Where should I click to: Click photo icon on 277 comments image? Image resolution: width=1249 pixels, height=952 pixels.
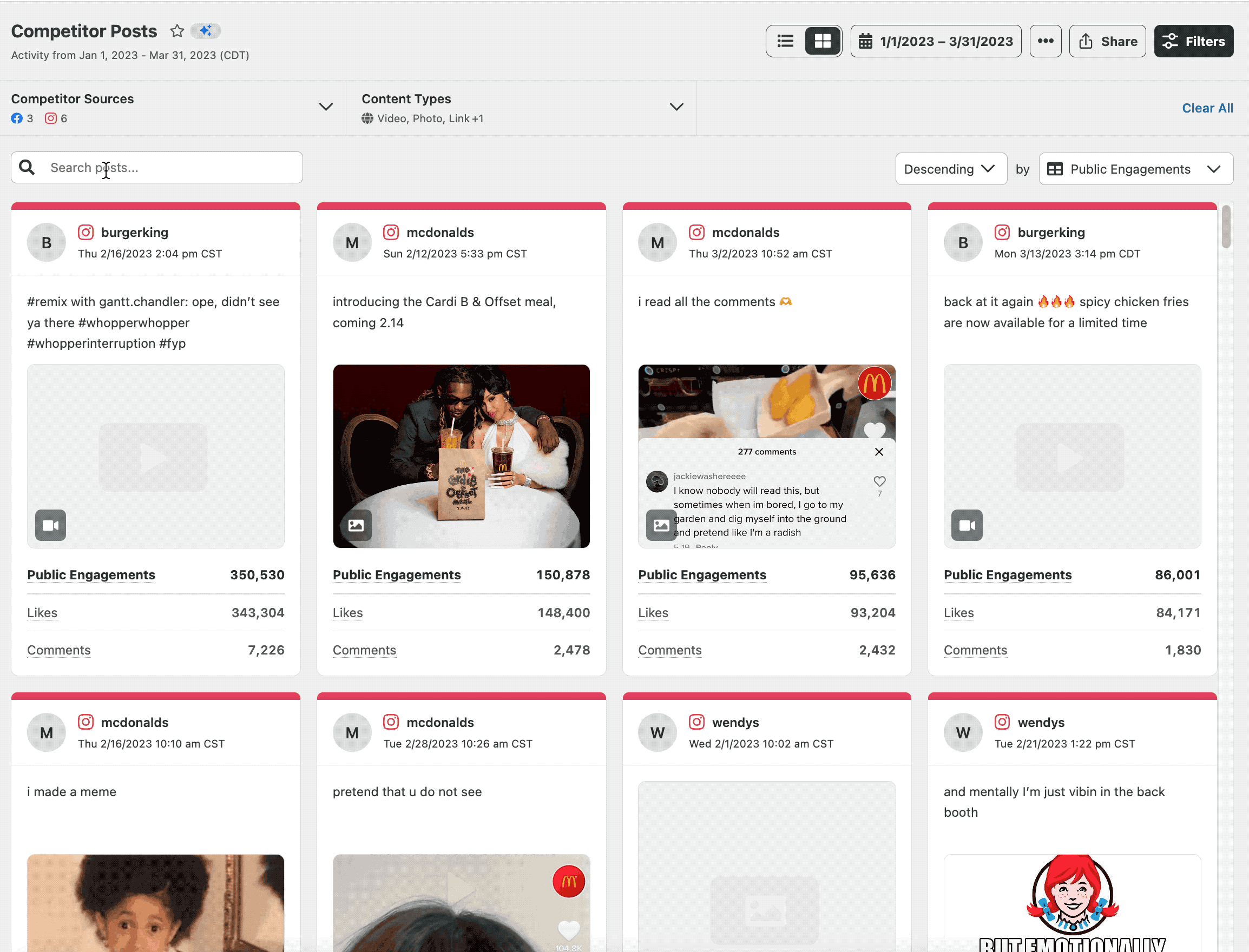(662, 525)
